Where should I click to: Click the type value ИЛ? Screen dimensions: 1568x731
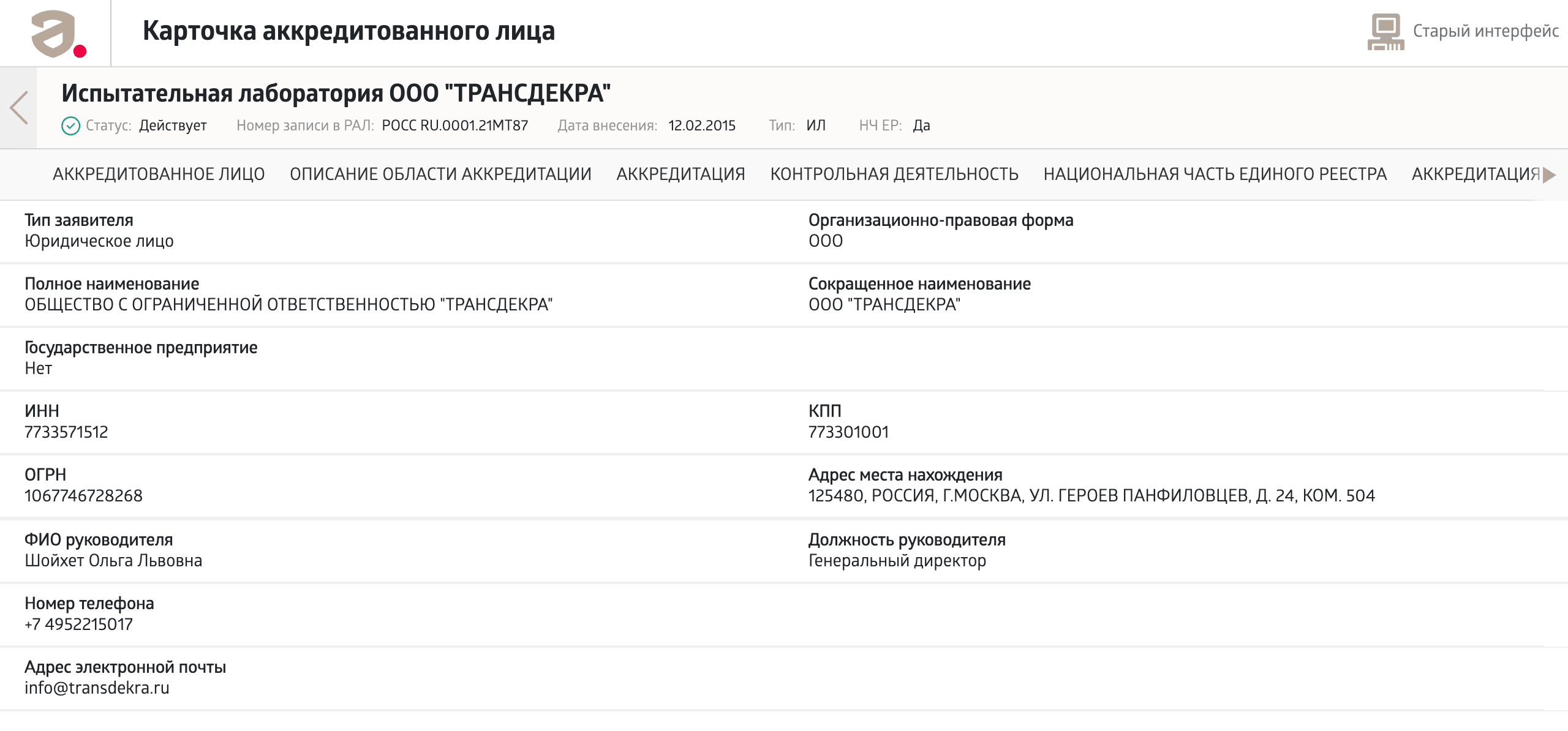[816, 126]
